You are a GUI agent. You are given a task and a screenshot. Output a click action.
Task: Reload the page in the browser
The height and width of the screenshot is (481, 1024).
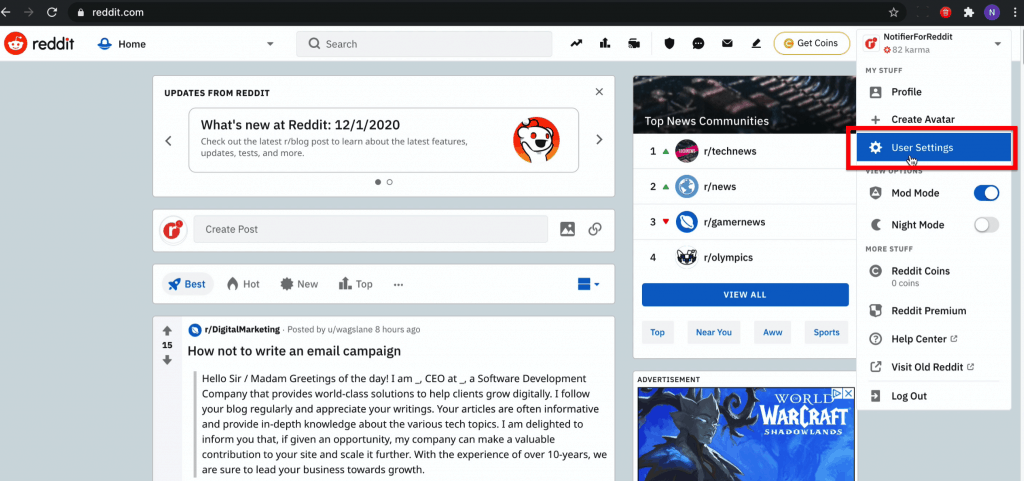[52, 12]
